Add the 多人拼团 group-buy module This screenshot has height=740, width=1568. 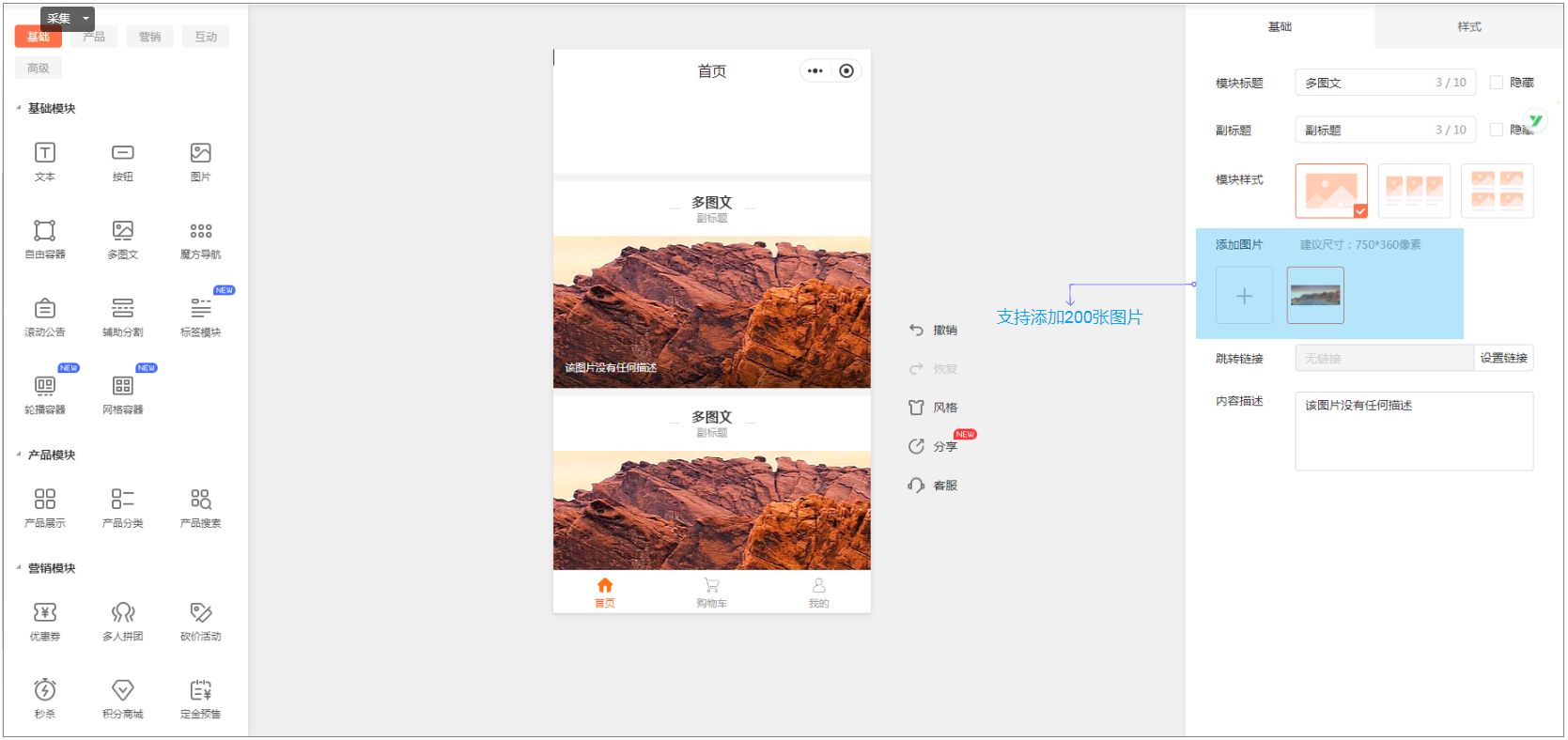pyautogui.click(x=123, y=612)
